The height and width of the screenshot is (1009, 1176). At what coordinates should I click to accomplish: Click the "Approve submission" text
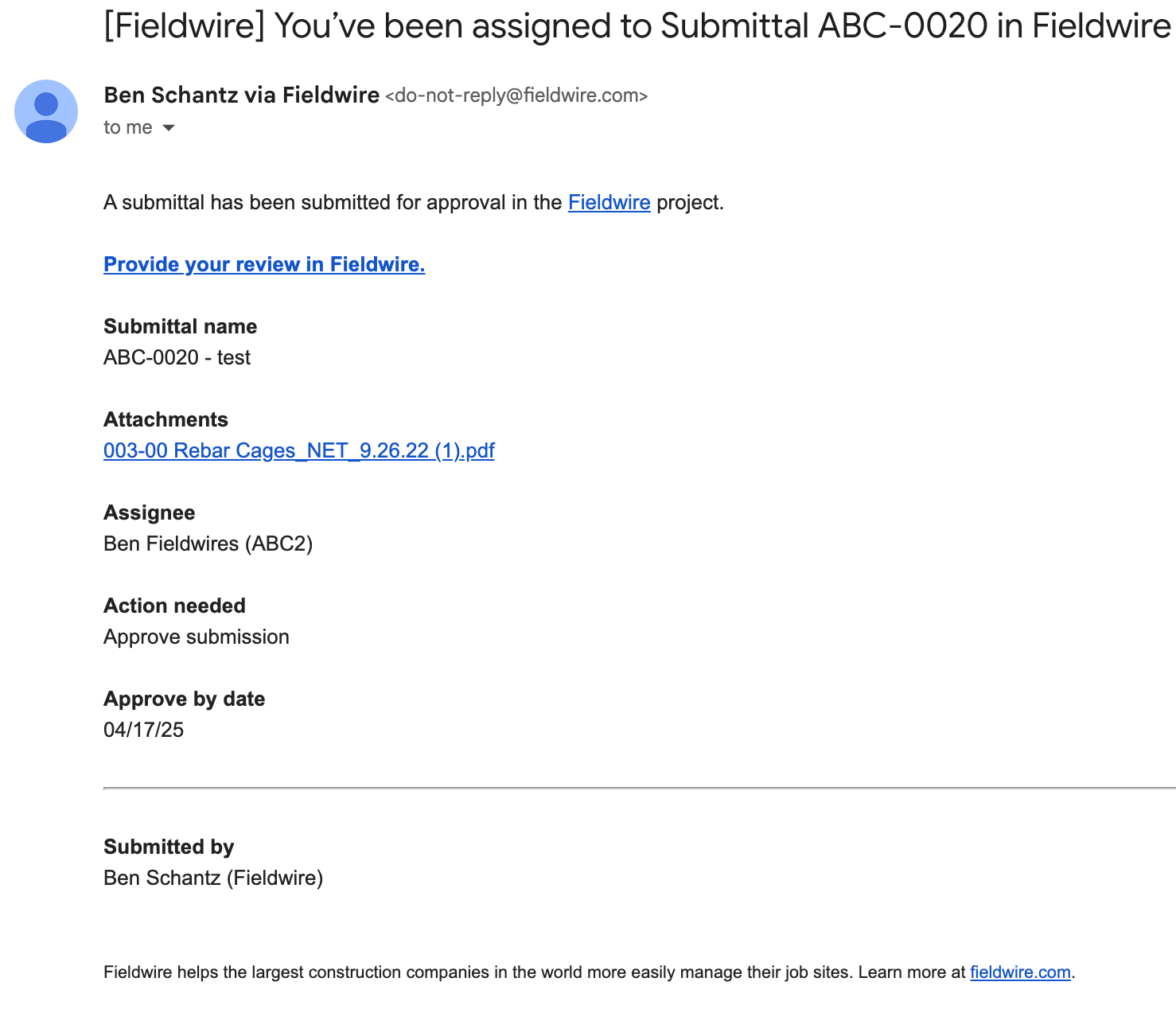coord(197,637)
